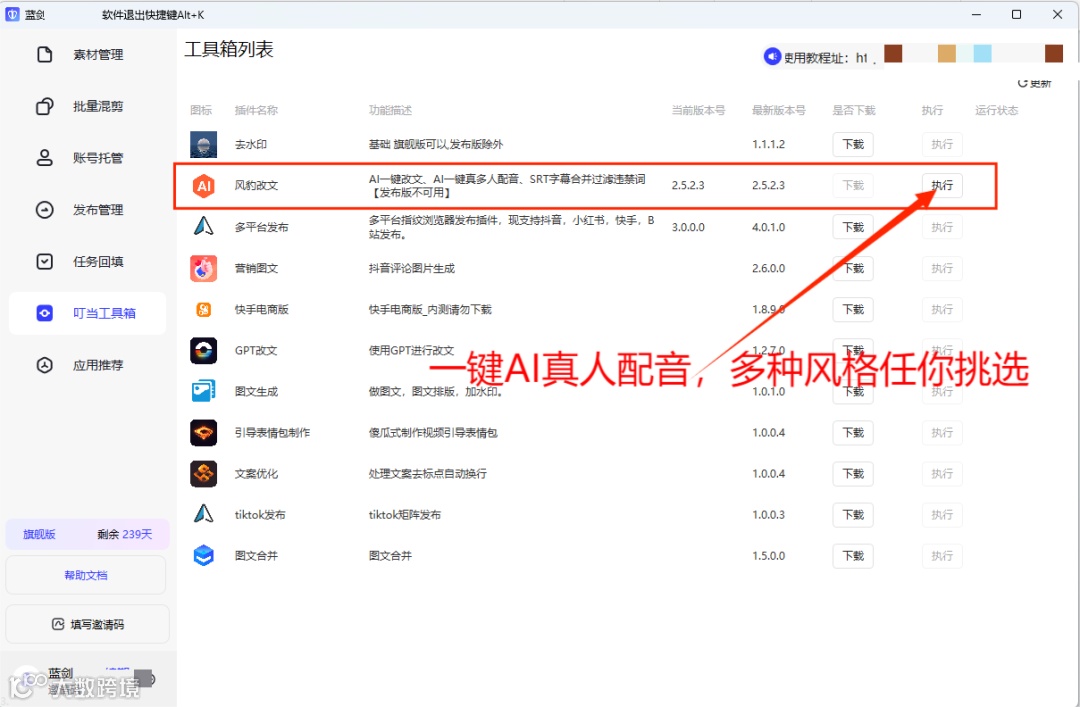Download the 引导表情包制作 plugin
This screenshot has width=1080, height=707.
853,433
